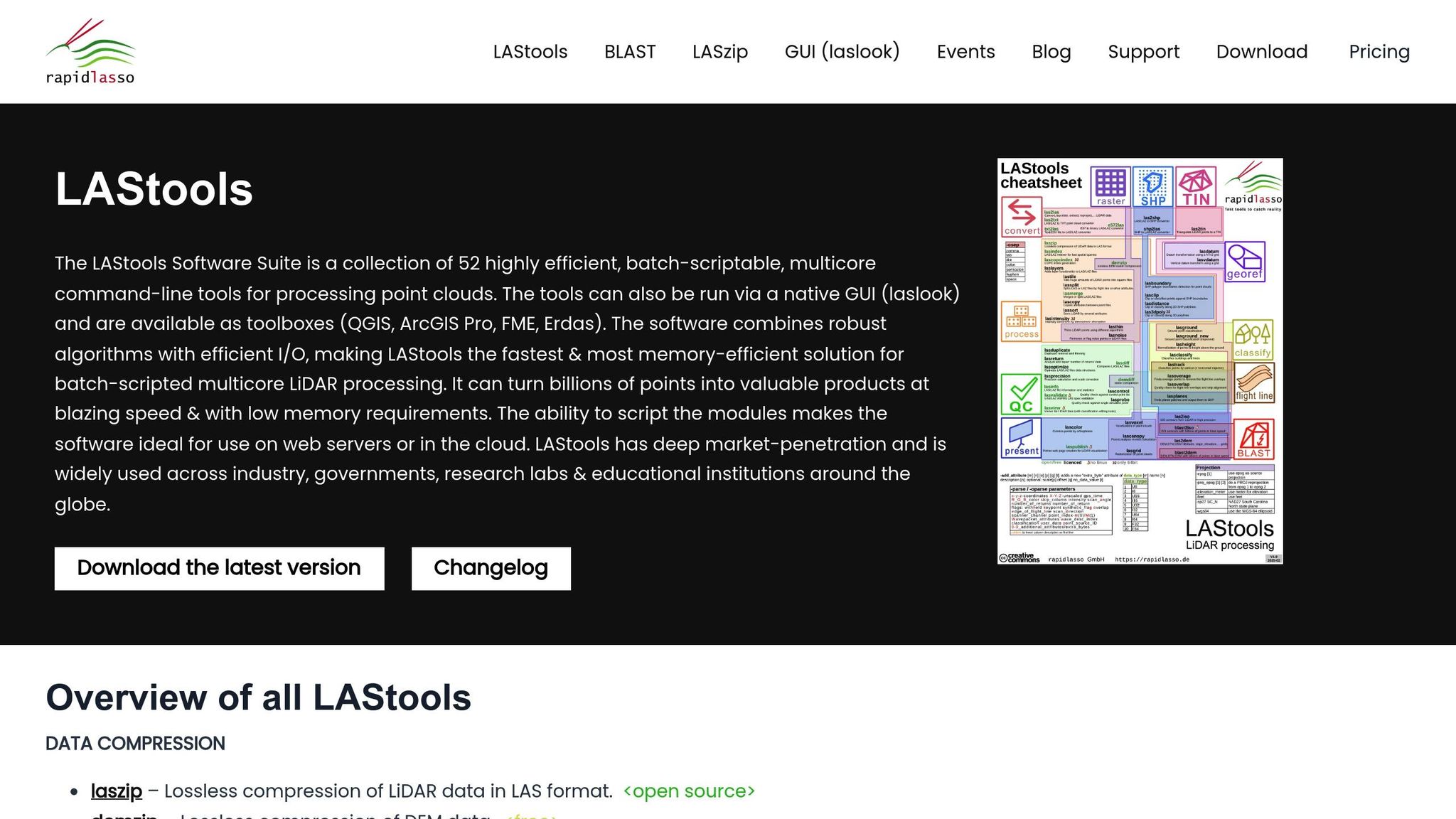The image size is (1456, 819).
Task: Navigate to the Support page
Action: (1143, 52)
